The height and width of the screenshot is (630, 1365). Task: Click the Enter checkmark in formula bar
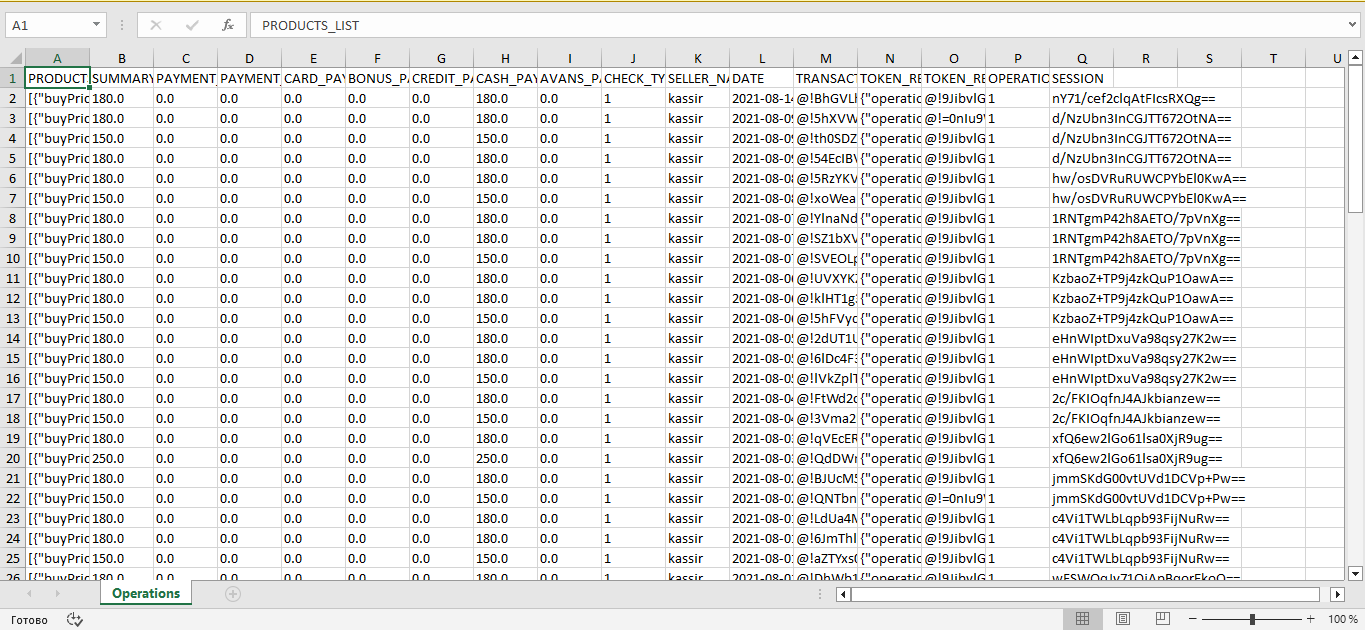point(192,25)
